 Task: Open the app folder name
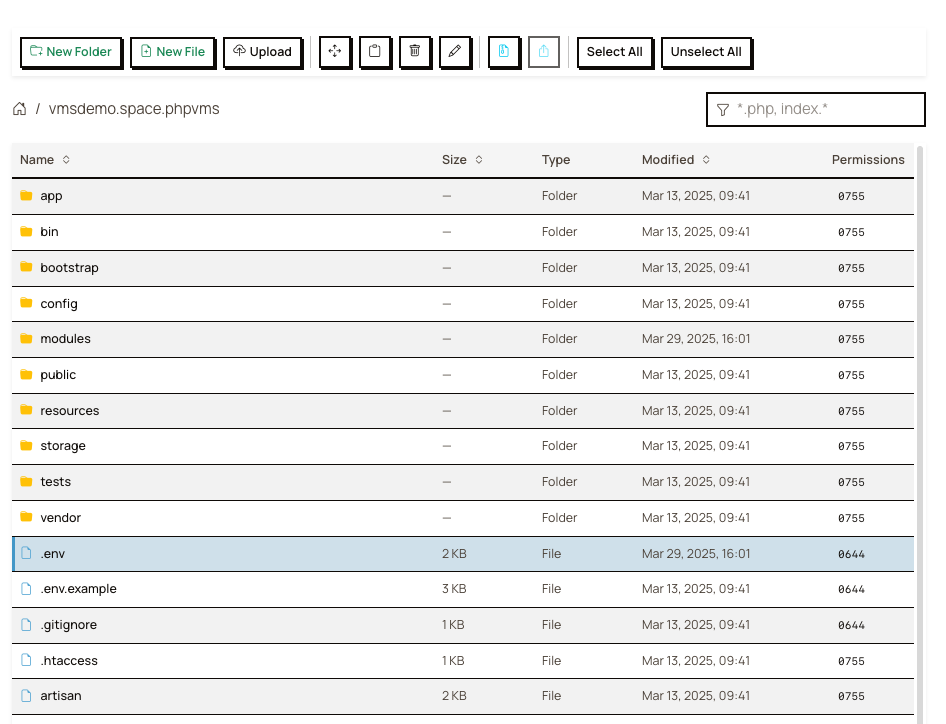pyautogui.click(x=51, y=196)
